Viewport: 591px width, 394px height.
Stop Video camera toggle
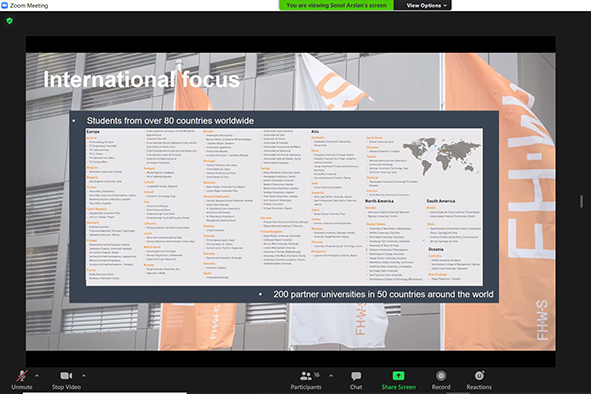[66, 379]
